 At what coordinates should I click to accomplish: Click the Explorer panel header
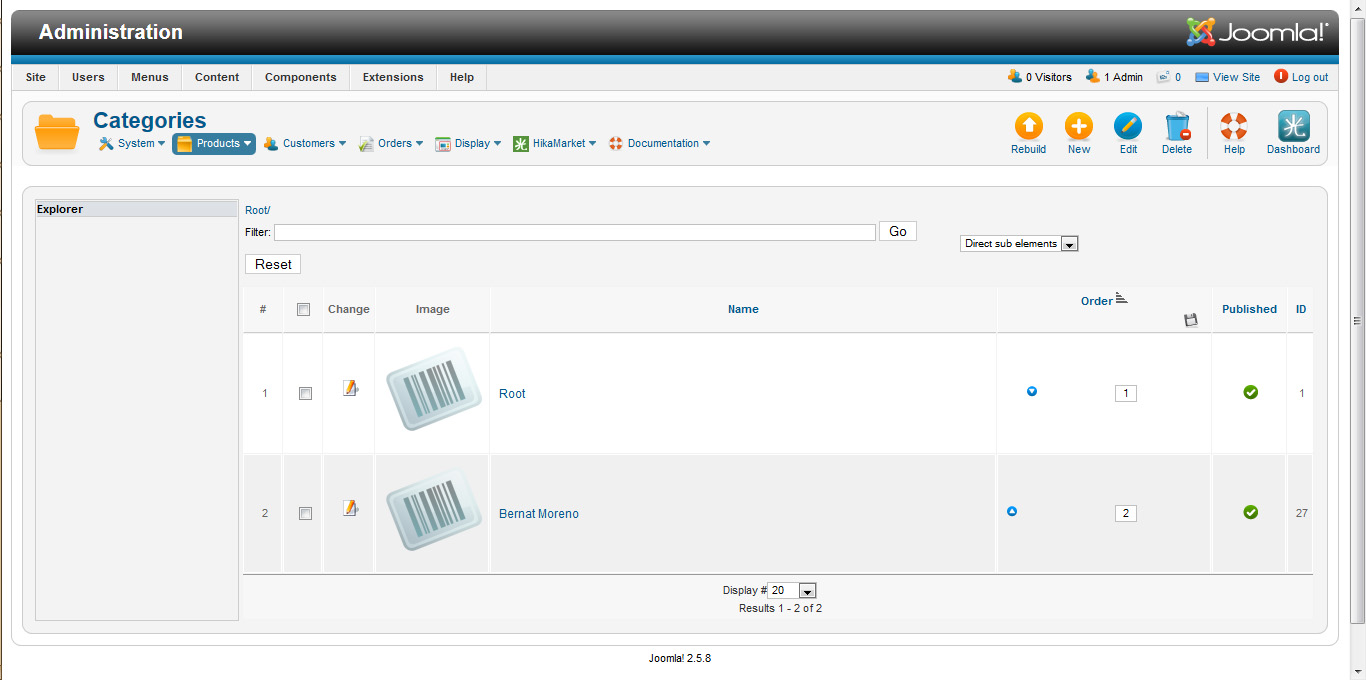click(x=137, y=209)
